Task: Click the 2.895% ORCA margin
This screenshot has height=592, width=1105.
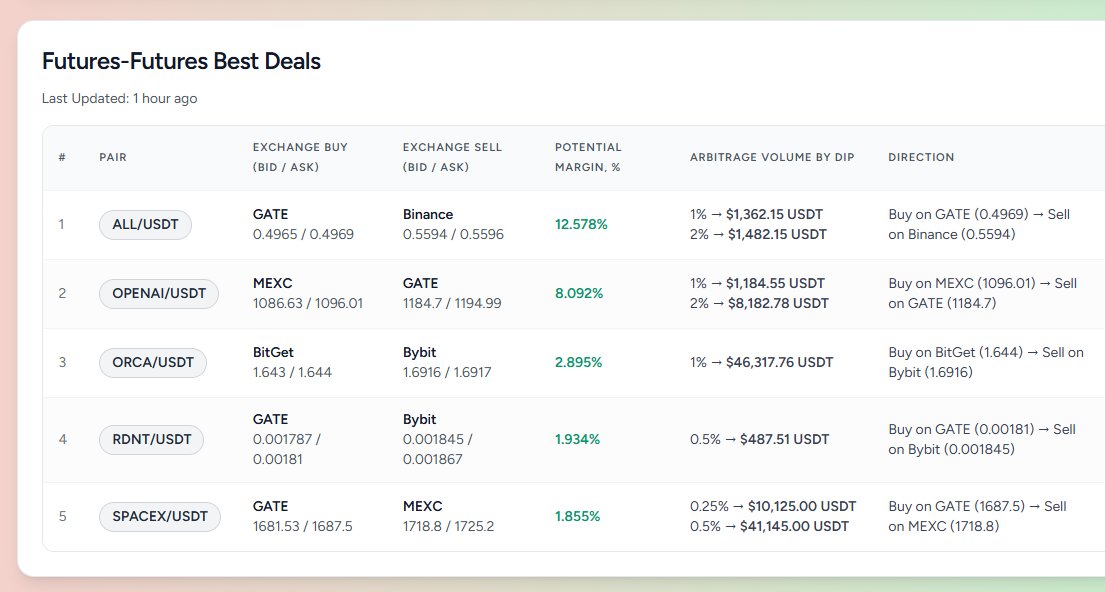Action: point(579,363)
